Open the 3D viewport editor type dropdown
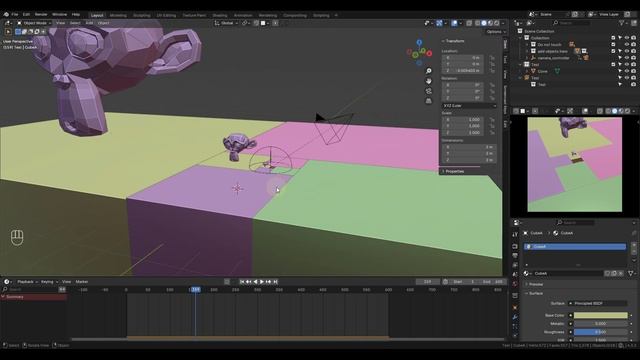The width and height of the screenshot is (640, 360). point(8,23)
